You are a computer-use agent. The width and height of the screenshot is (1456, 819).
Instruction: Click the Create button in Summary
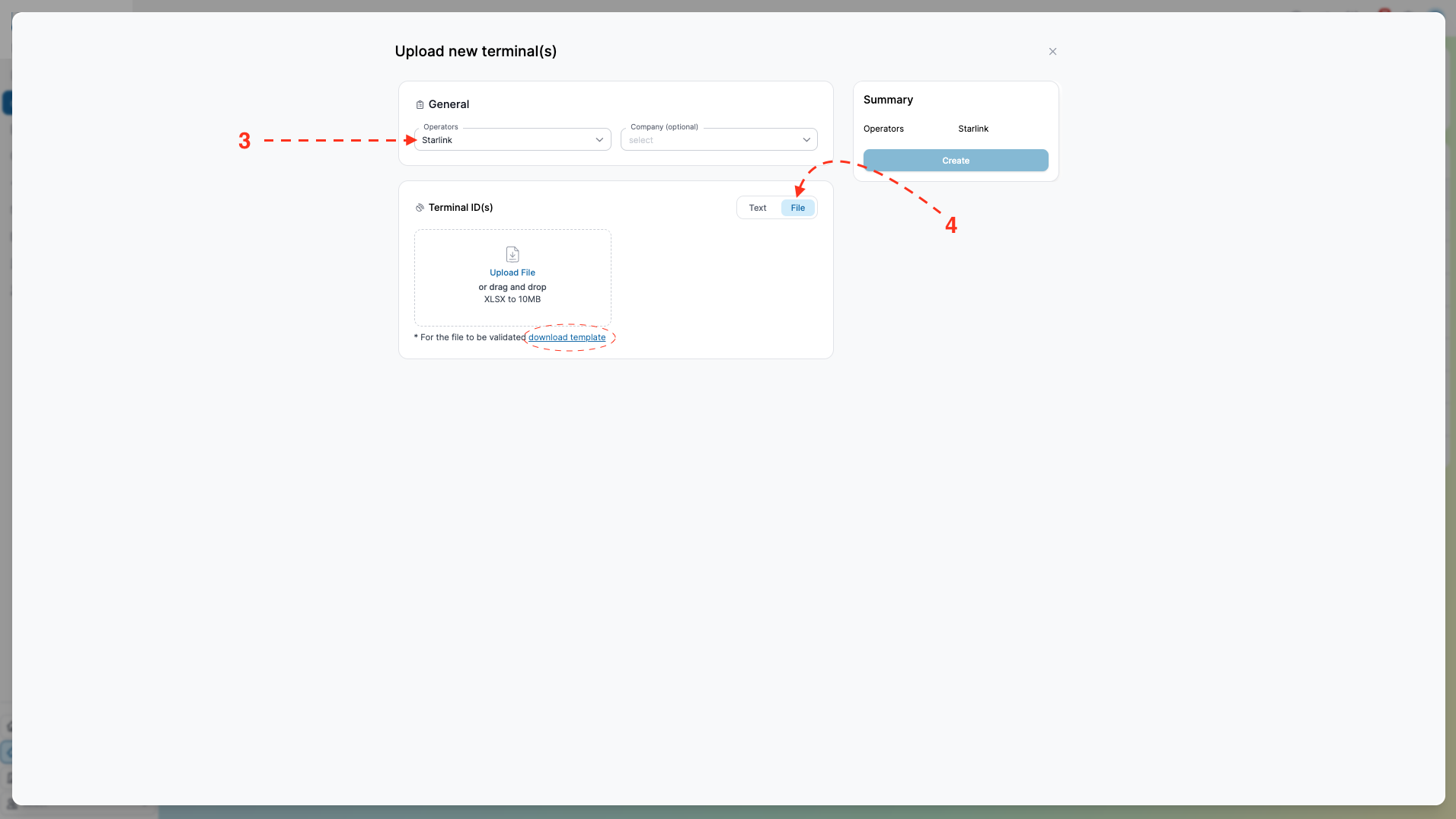click(x=956, y=161)
